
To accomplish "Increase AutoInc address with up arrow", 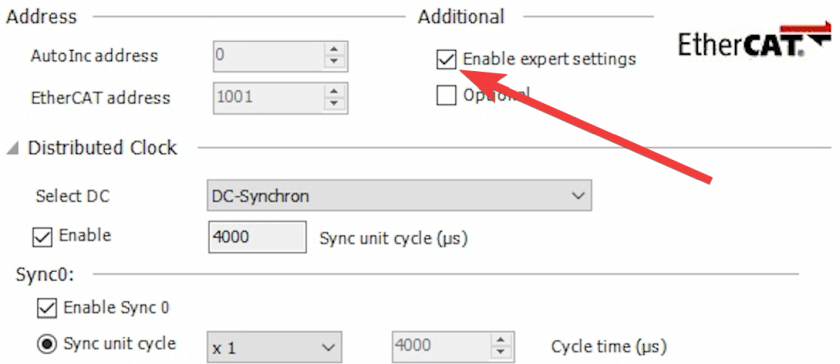I will (335, 49).
